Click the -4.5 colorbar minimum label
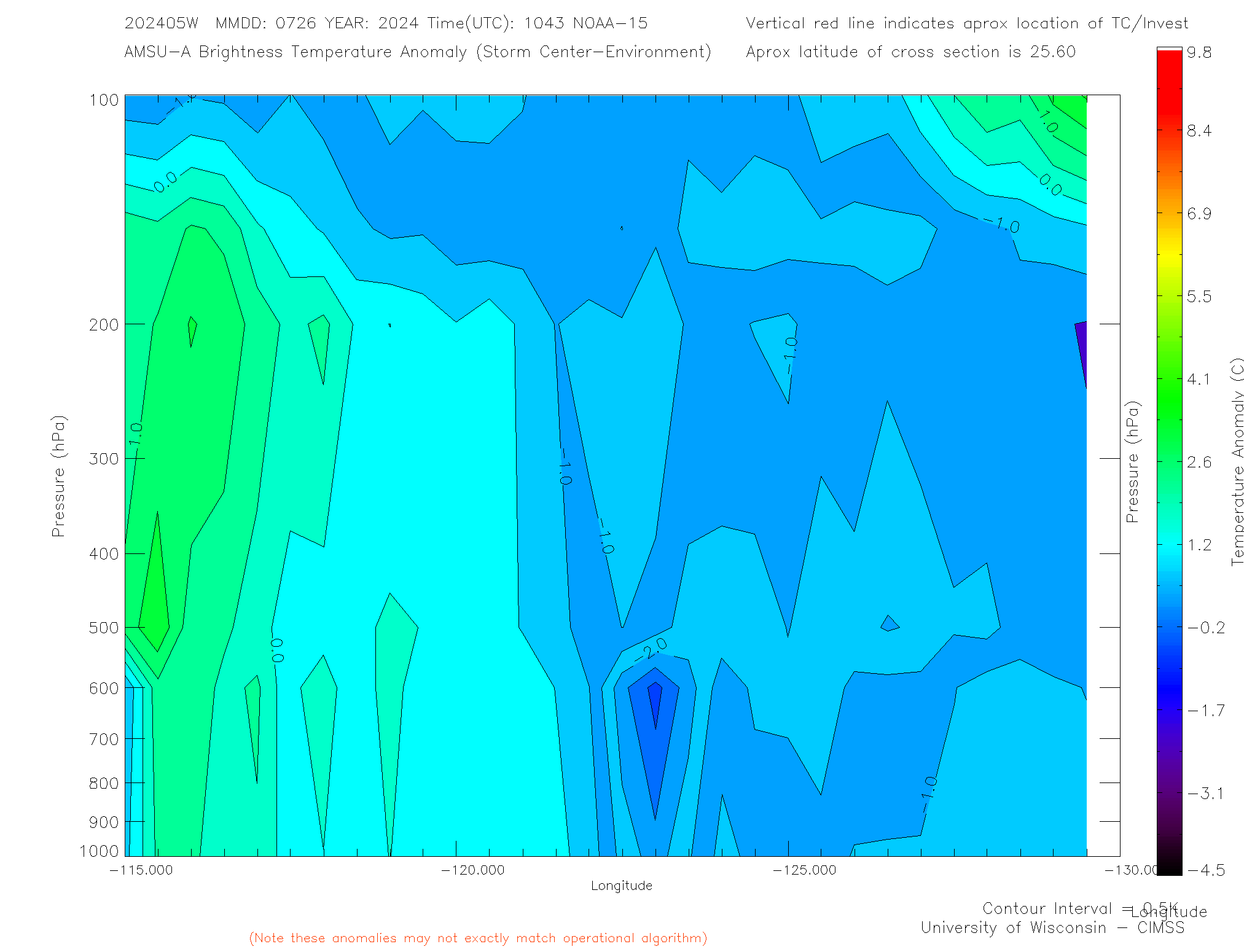Screen dimensions: 1244x952 click(1206, 870)
